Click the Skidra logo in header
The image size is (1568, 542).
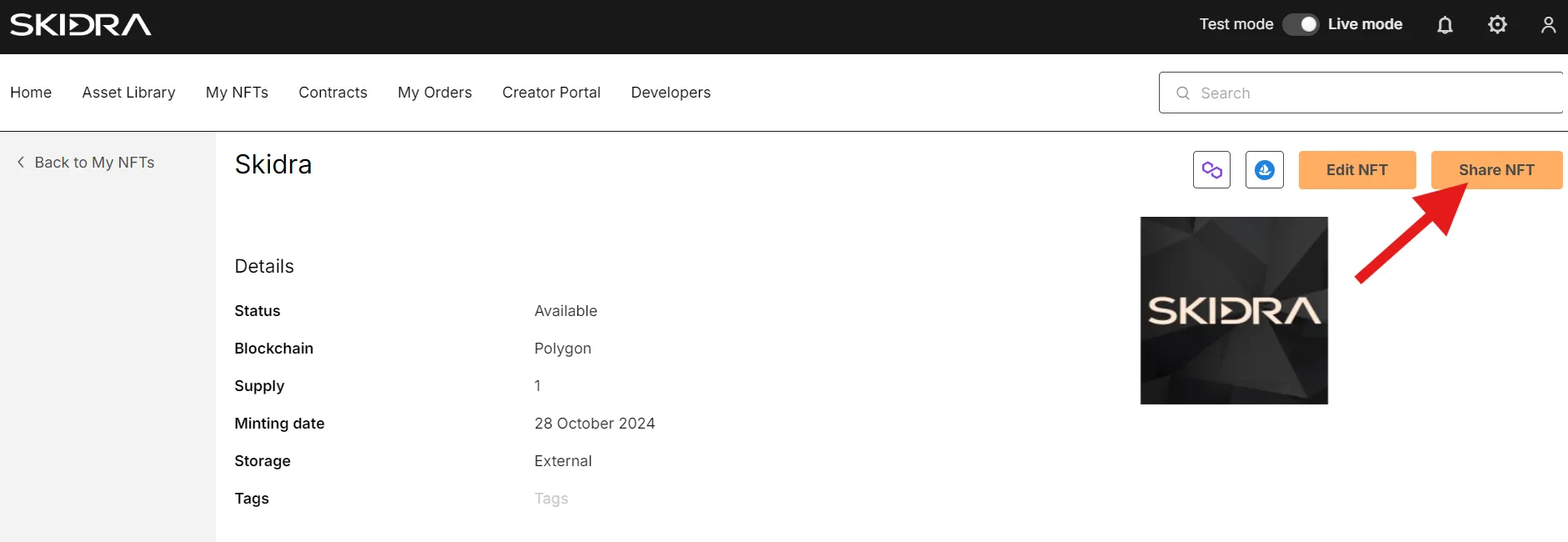click(81, 25)
